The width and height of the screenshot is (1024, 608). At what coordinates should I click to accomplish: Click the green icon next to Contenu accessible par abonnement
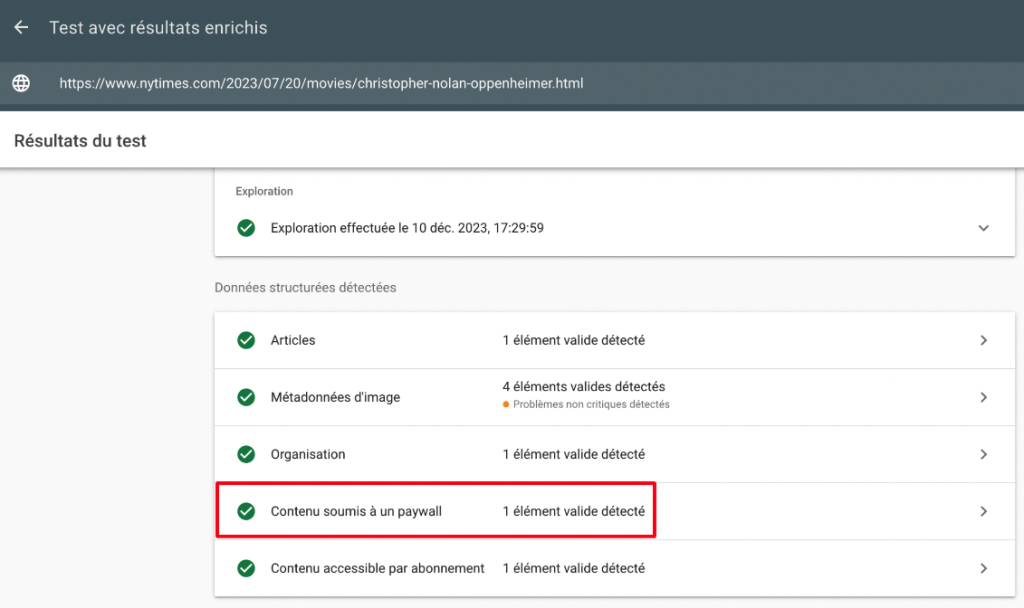tap(246, 568)
